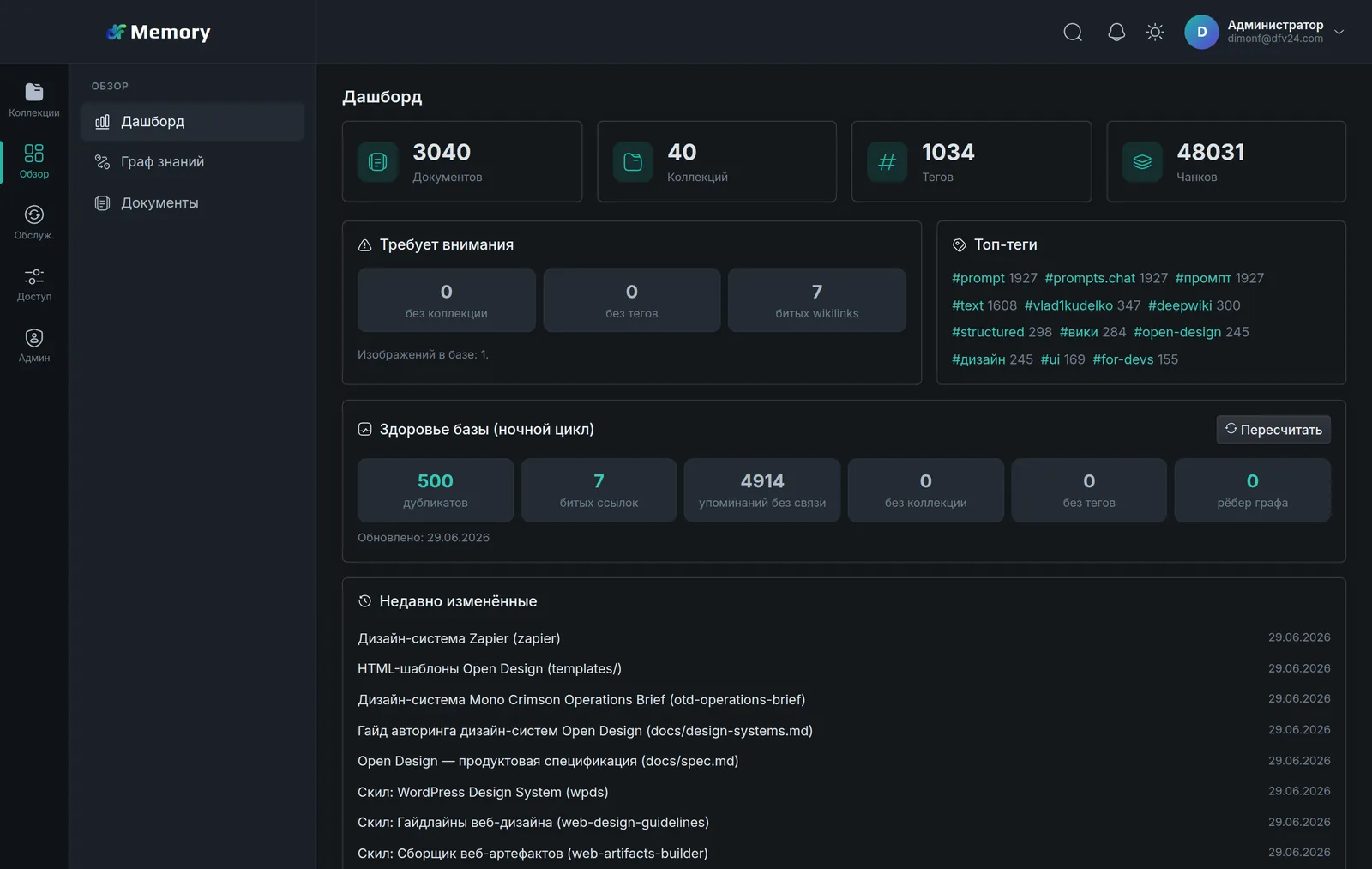The width and height of the screenshot is (1372, 869).
Task: Open notifications bell
Action: click(1116, 33)
